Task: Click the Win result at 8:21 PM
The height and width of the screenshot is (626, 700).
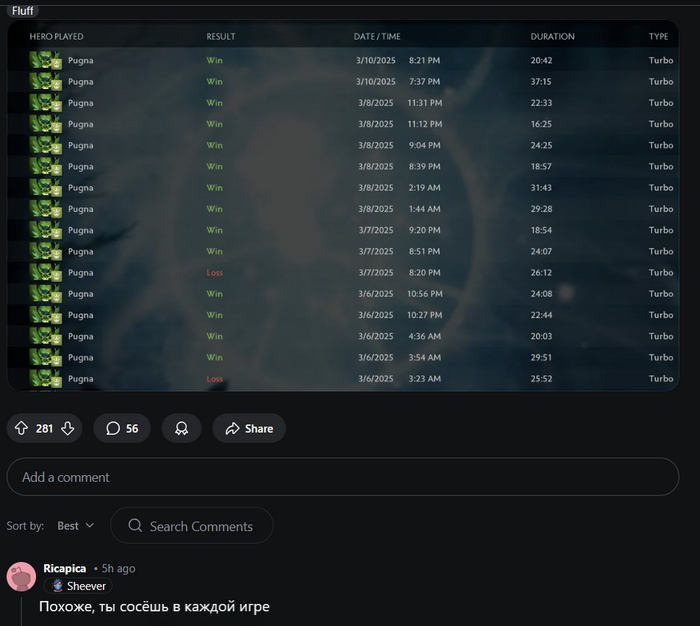Action: coord(214,60)
